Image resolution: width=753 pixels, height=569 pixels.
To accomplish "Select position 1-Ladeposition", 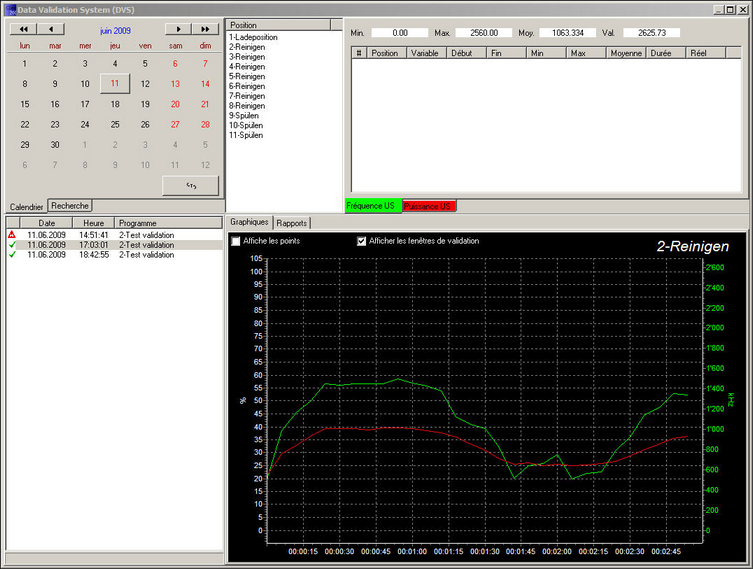I will (x=253, y=37).
